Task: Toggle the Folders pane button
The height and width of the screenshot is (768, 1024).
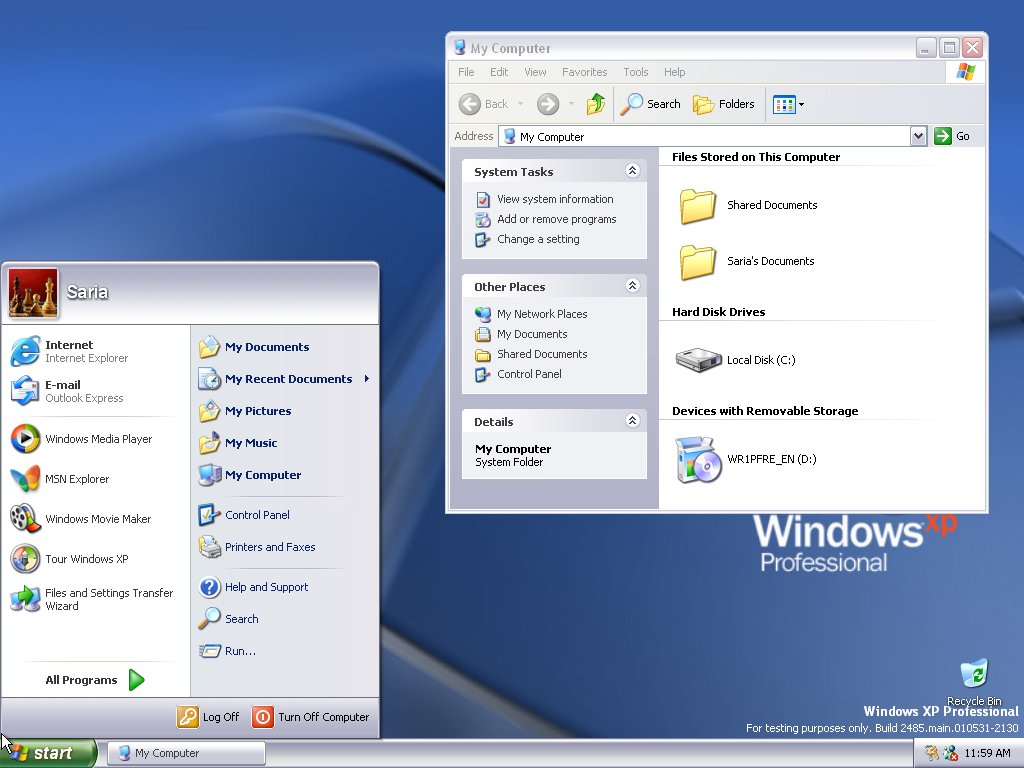Action: click(724, 104)
